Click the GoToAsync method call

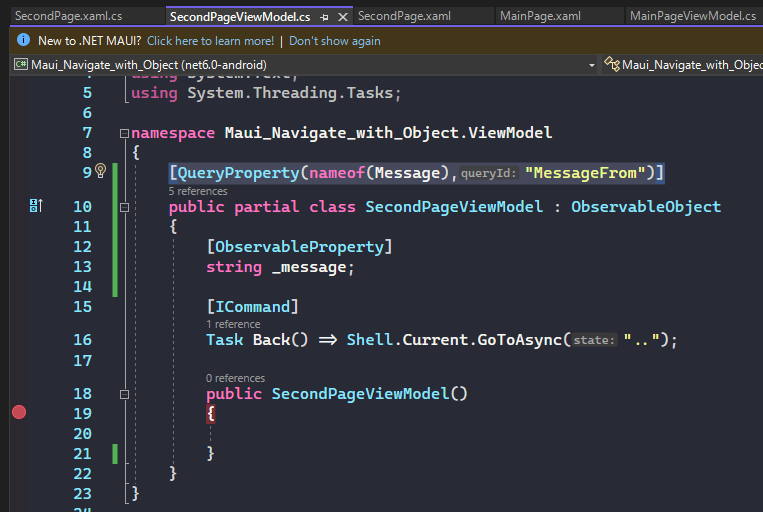(520, 339)
